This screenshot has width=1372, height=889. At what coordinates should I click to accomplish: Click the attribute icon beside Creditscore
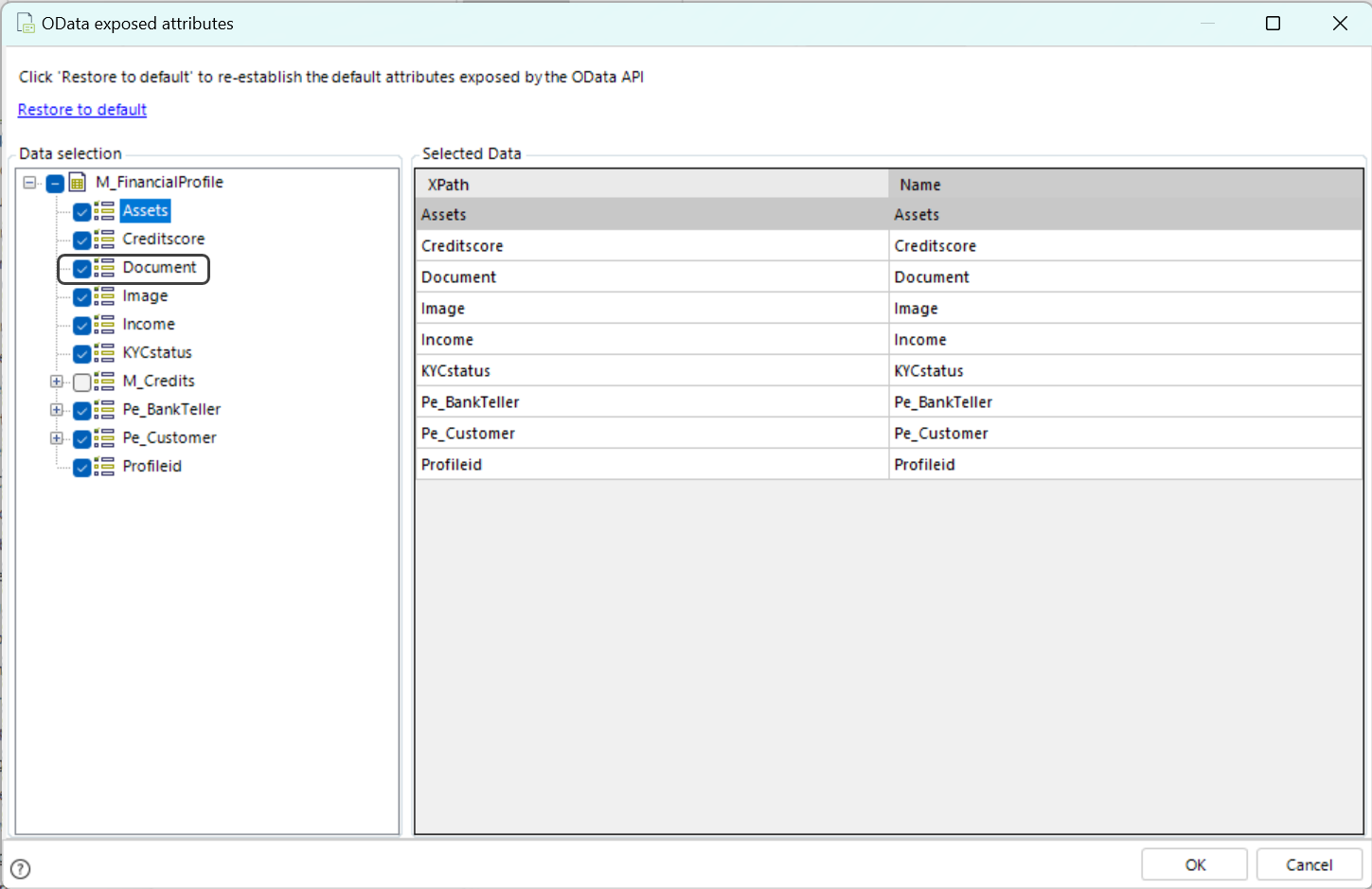[x=104, y=240]
